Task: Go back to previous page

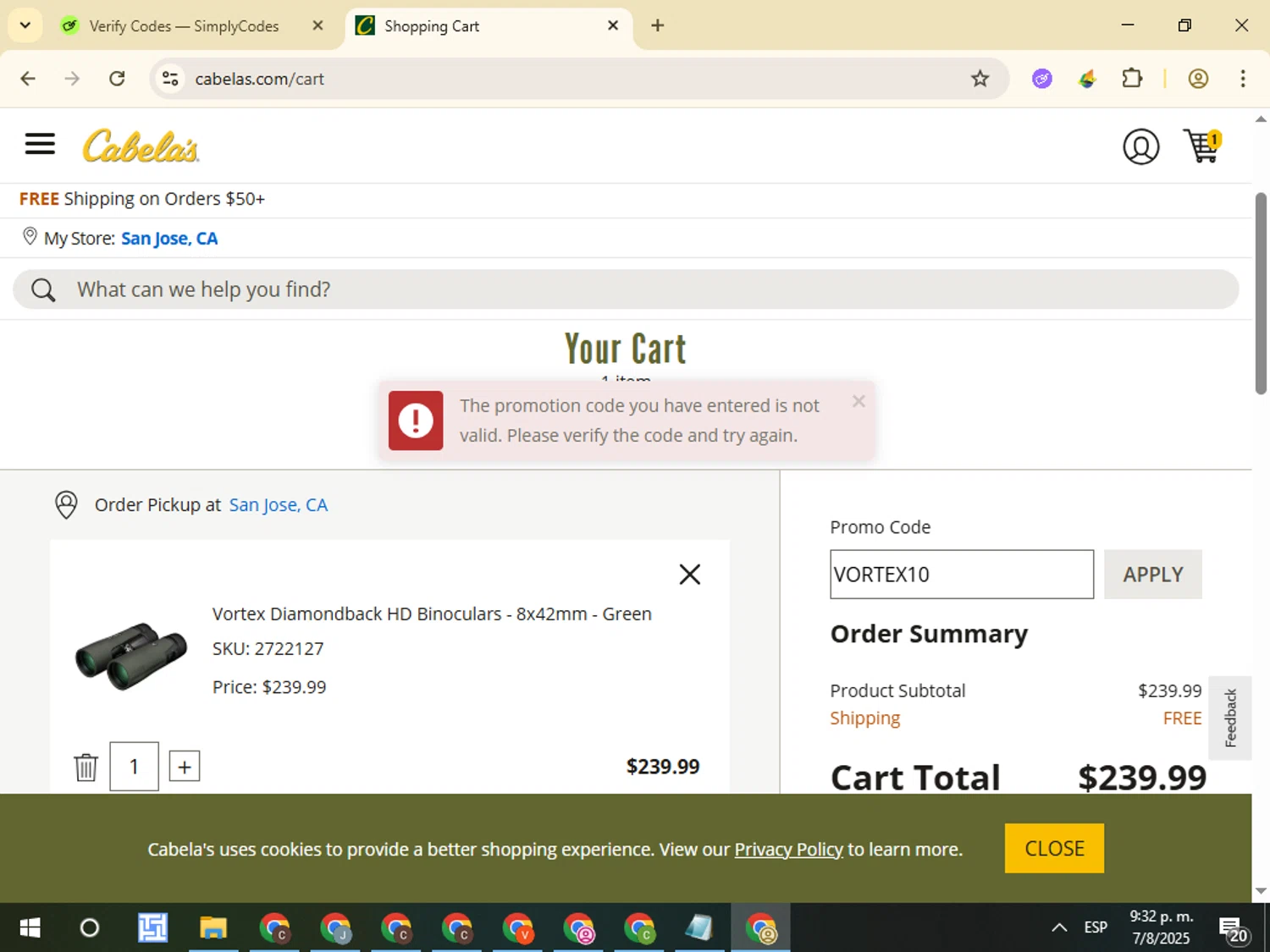Action: pyautogui.click(x=28, y=79)
